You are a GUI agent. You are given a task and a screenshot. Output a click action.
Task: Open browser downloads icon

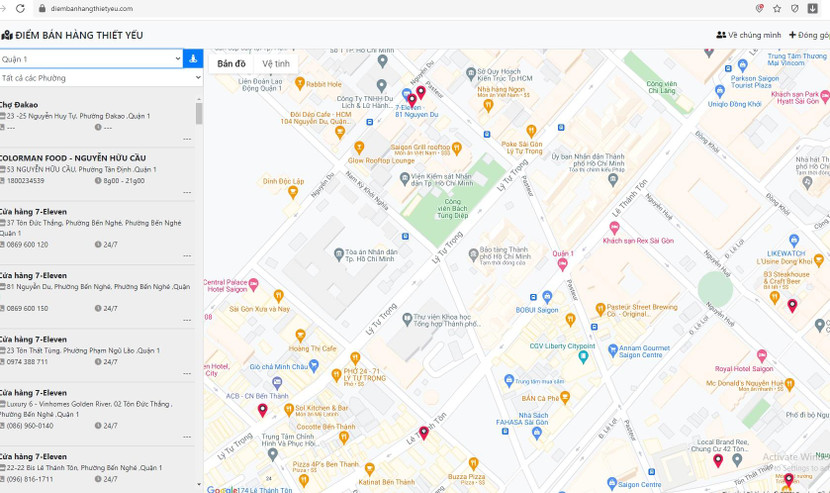point(813,8)
